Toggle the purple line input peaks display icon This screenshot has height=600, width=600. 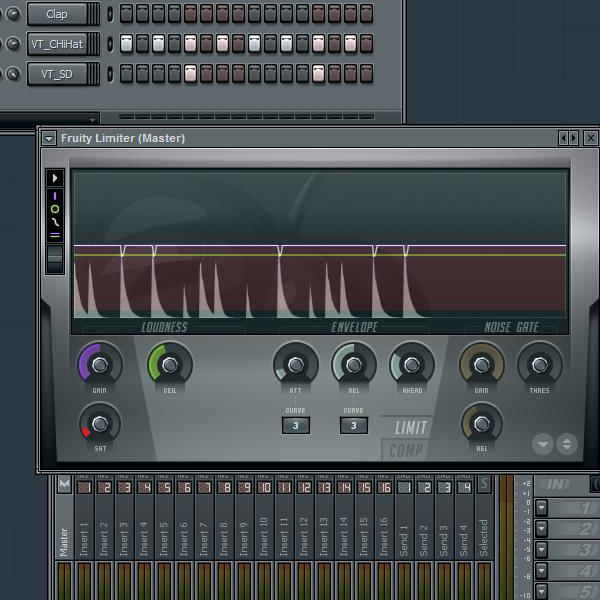coord(55,196)
